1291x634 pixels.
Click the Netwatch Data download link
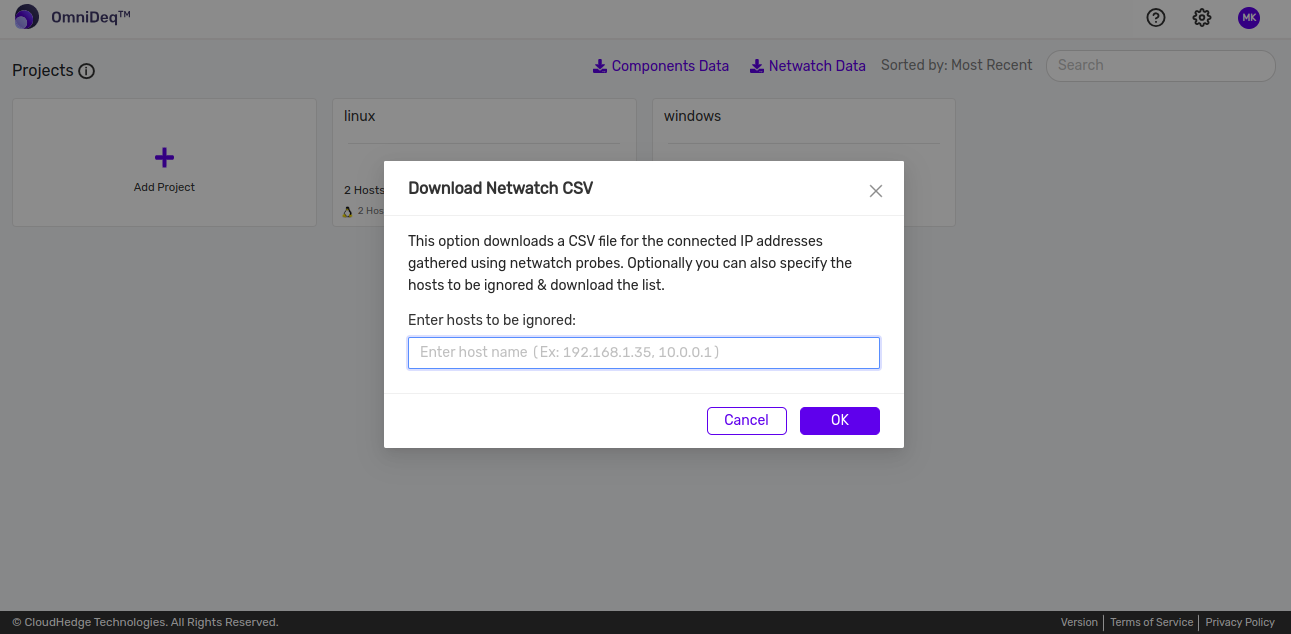coord(808,66)
